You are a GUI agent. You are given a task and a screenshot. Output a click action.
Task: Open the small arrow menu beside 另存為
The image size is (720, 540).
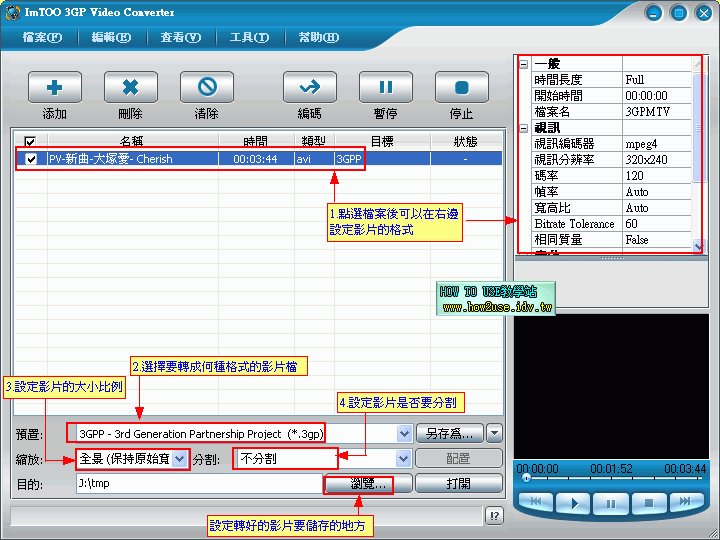[x=494, y=433]
